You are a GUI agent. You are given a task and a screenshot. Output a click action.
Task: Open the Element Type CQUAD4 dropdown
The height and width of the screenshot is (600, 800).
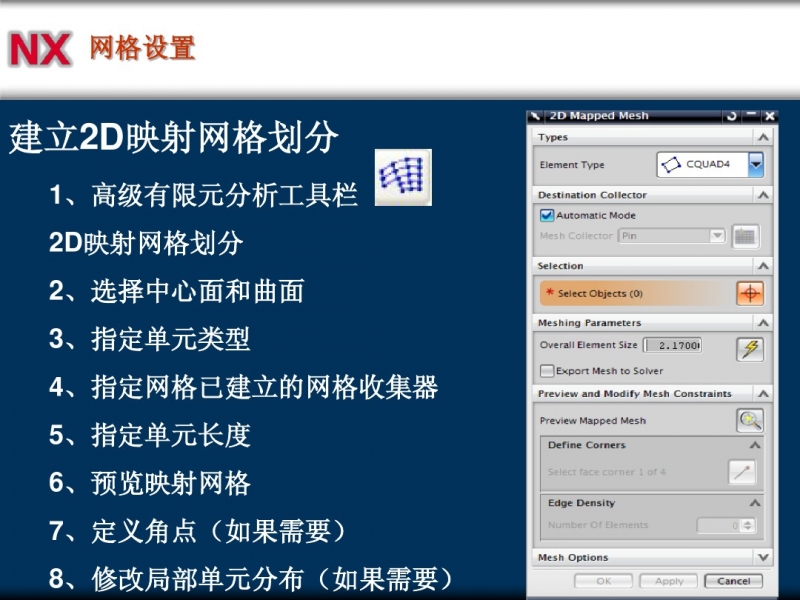coord(755,165)
